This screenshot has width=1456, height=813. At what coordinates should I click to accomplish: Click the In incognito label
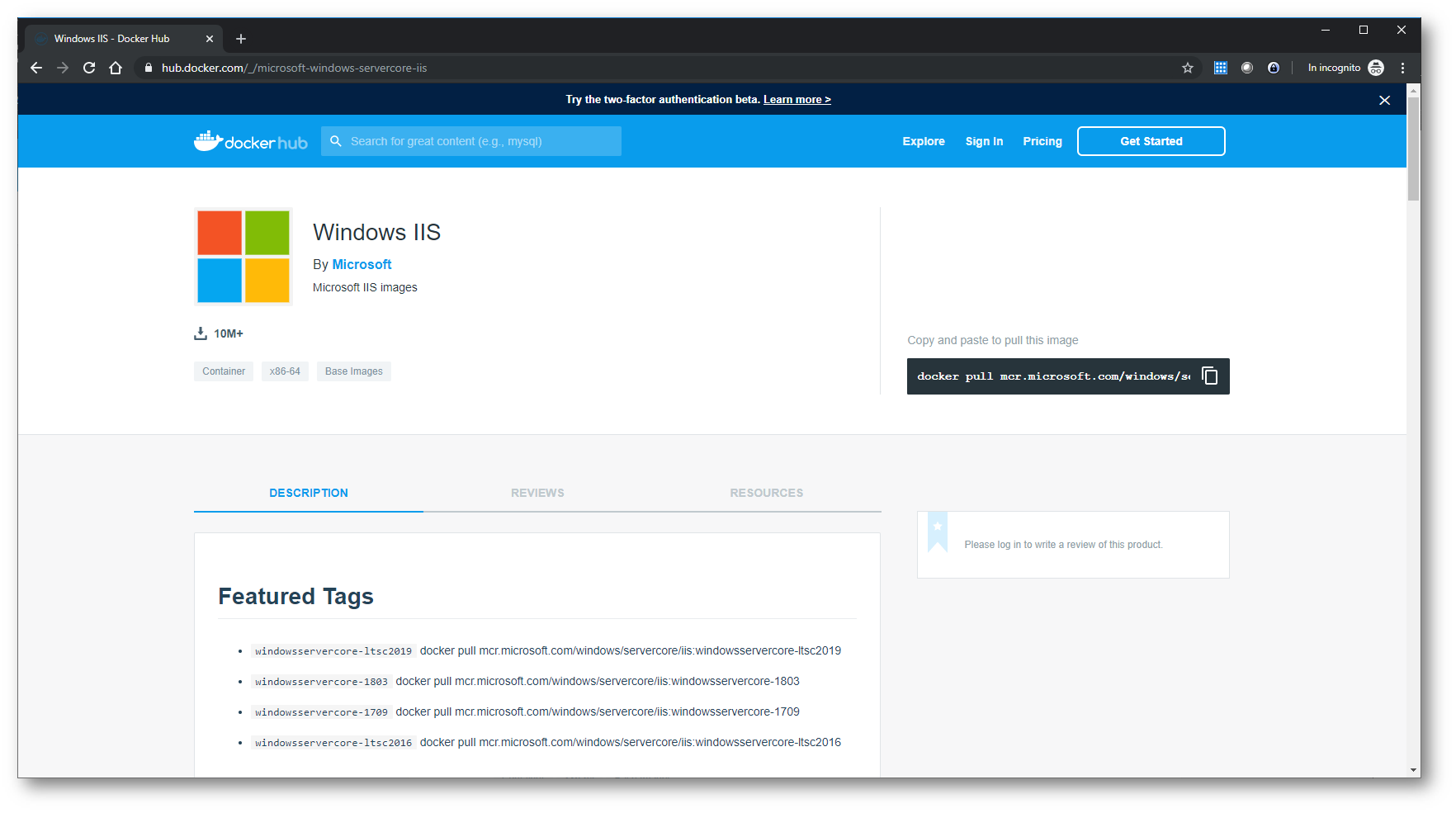point(1334,68)
